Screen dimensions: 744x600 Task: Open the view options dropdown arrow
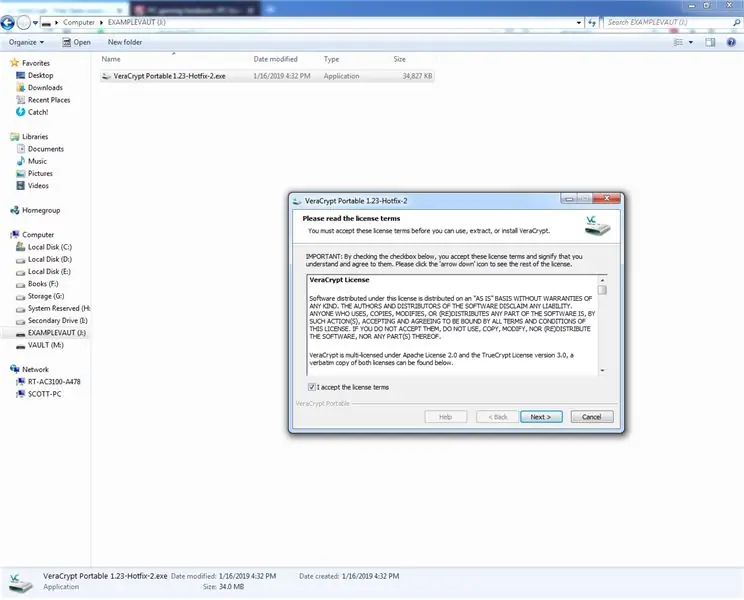pyautogui.click(x=691, y=43)
